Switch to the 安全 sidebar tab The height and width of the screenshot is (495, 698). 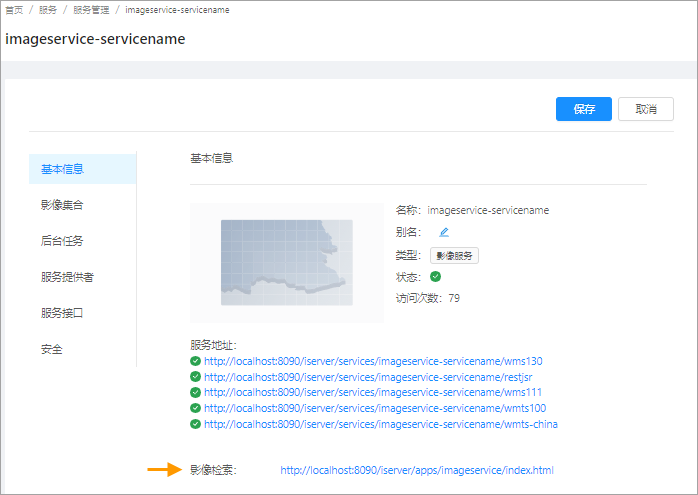(x=51, y=349)
